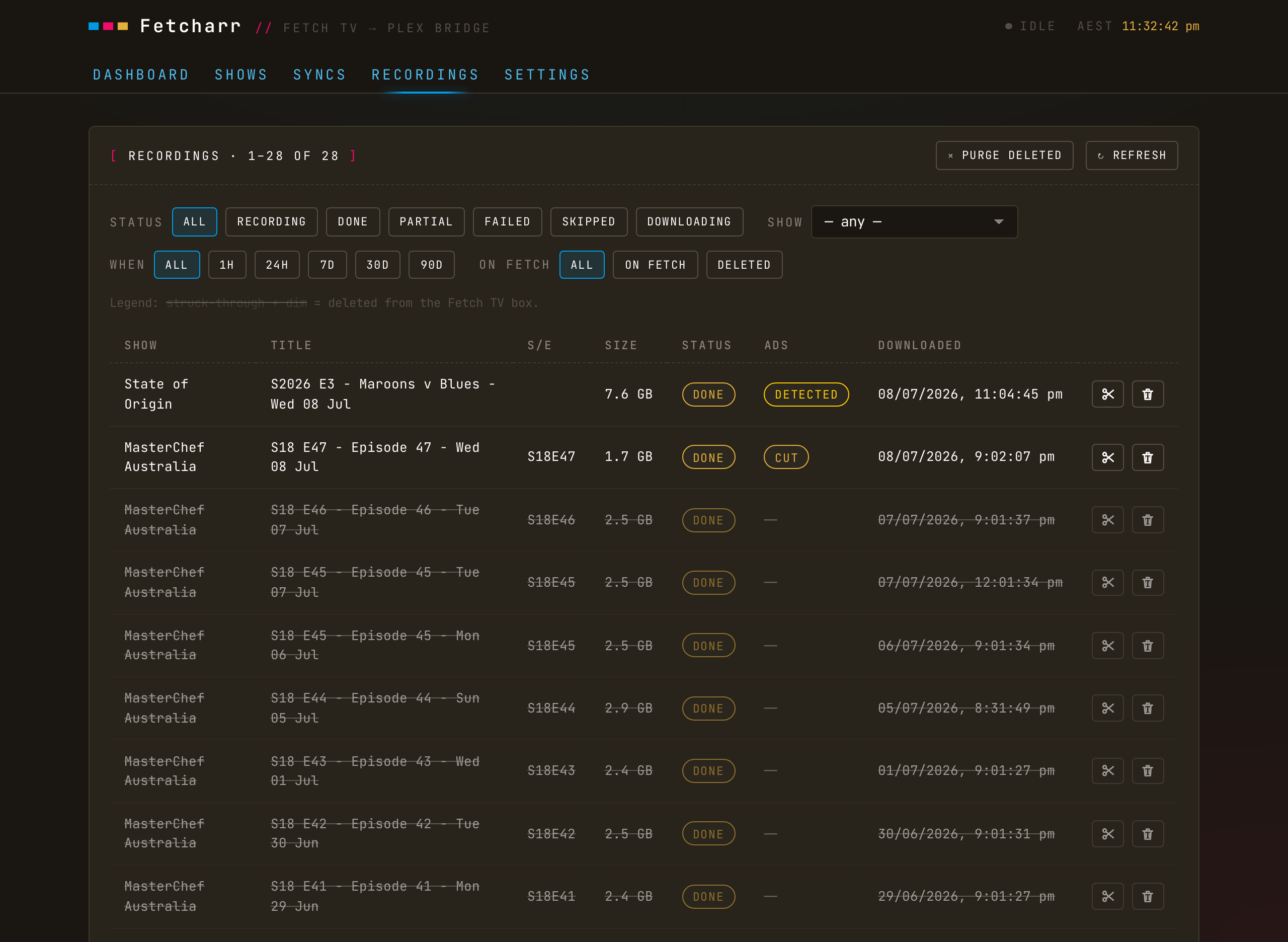The width and height of the screenshot is (1288, 942).
Task: Click S18E47 episode code cell
Action: click(551, 457)
